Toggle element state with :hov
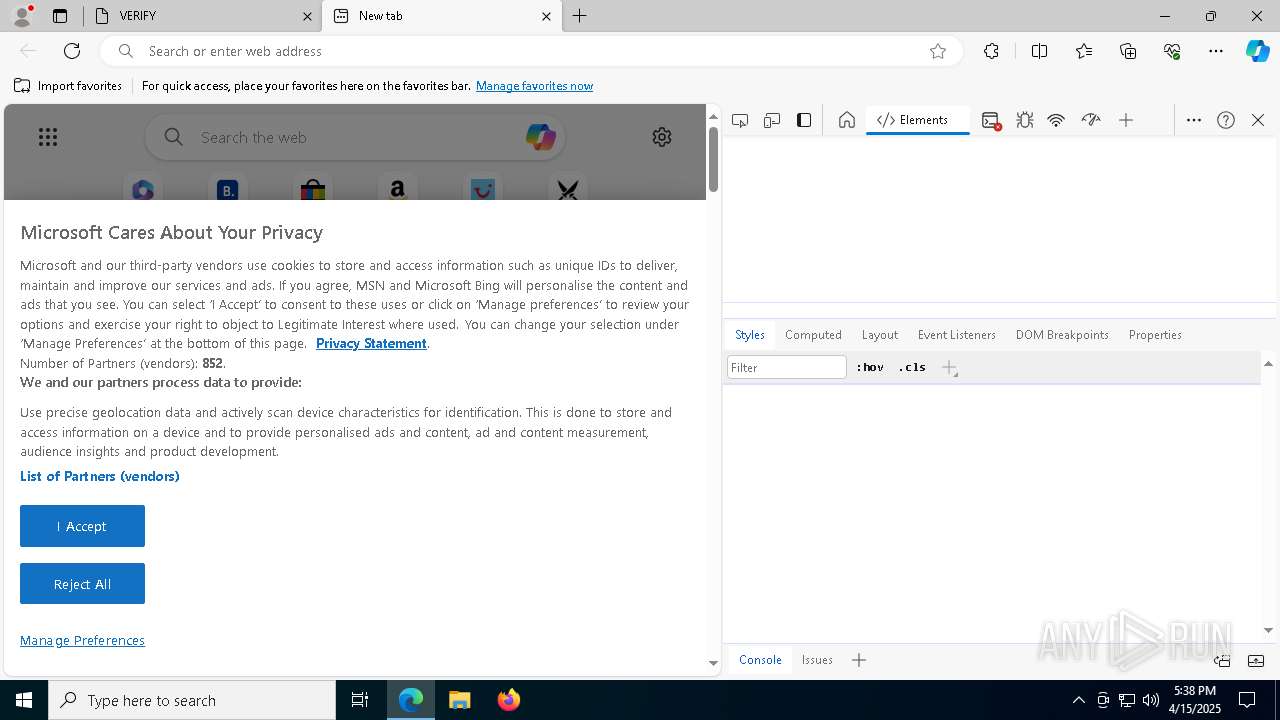This screenshot has width=1280, height=720. 870,367
